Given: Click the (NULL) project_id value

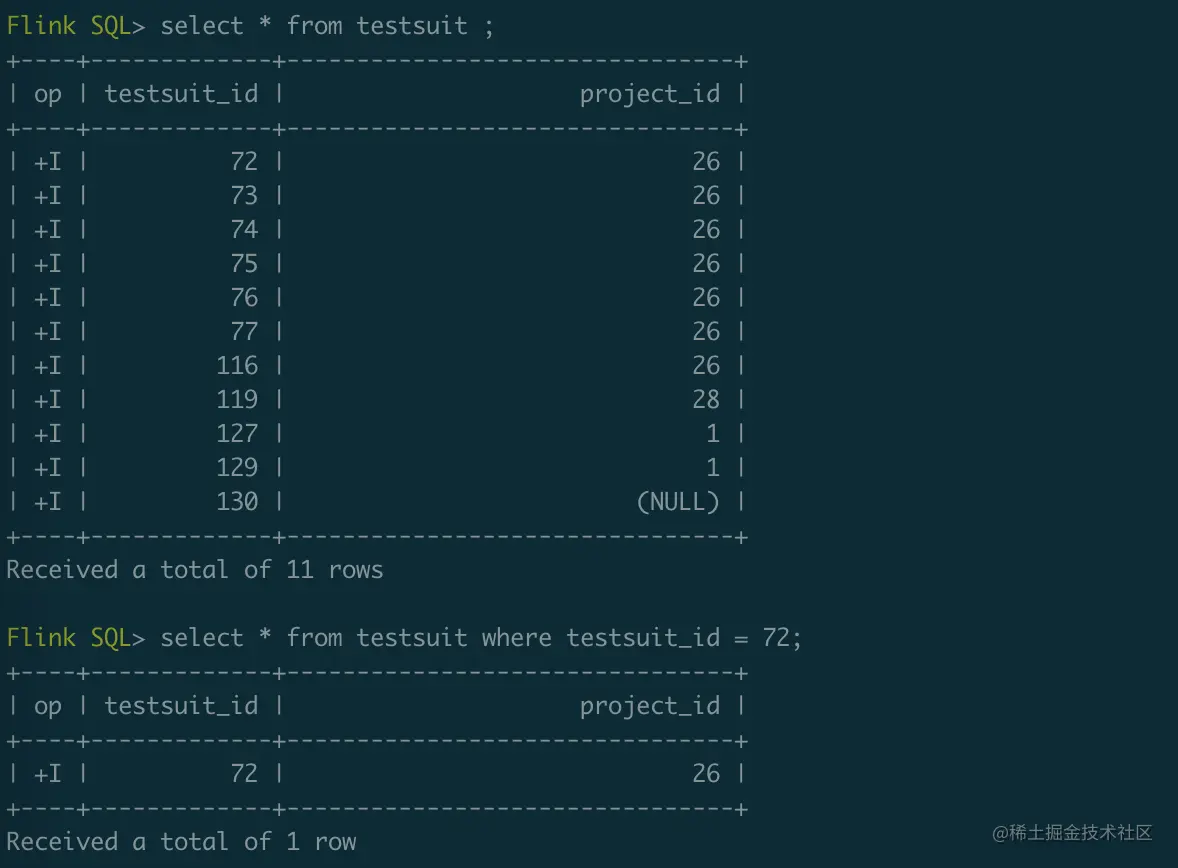Looking at the screenshot, I should click(678, 502).
